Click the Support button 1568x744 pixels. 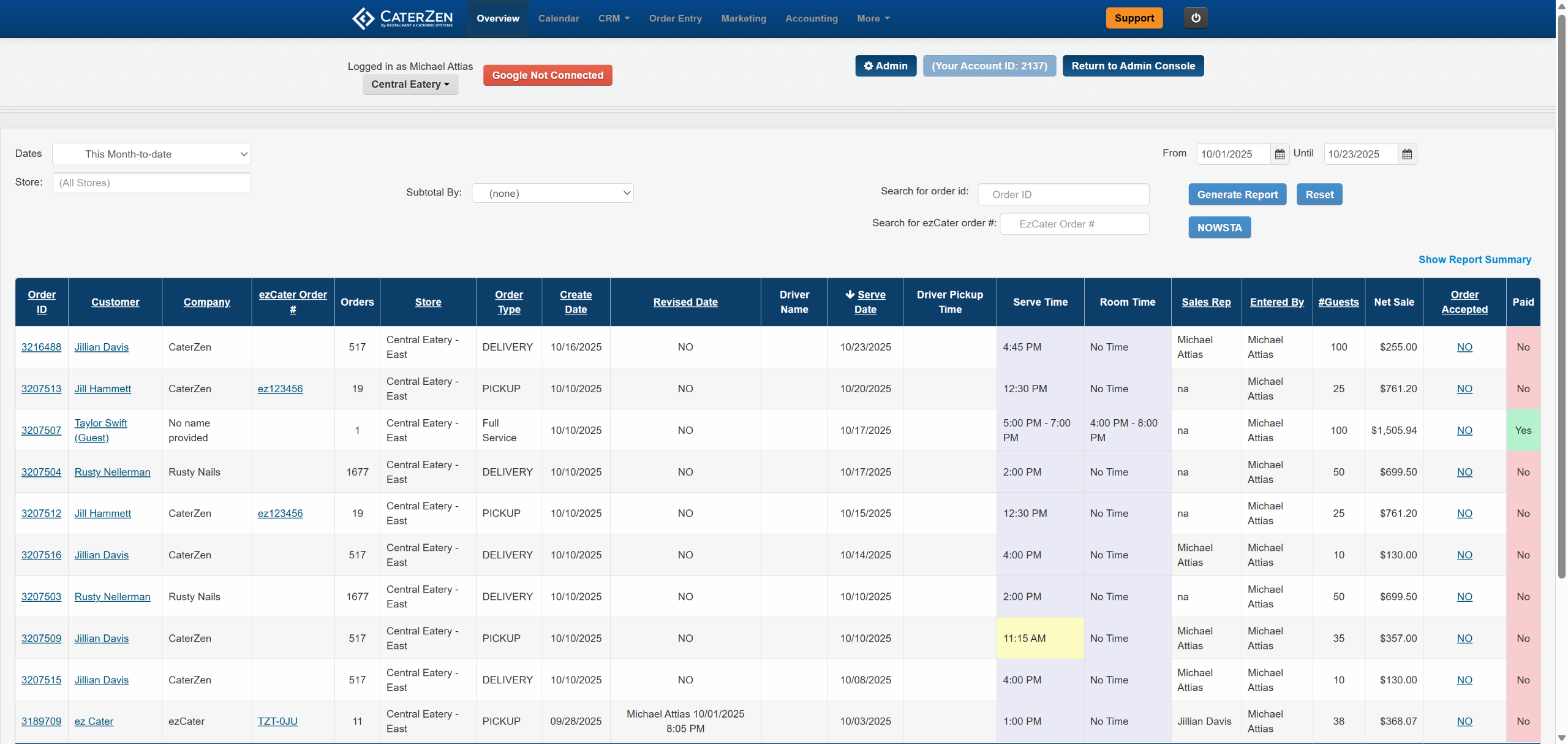click(1134, 18)
